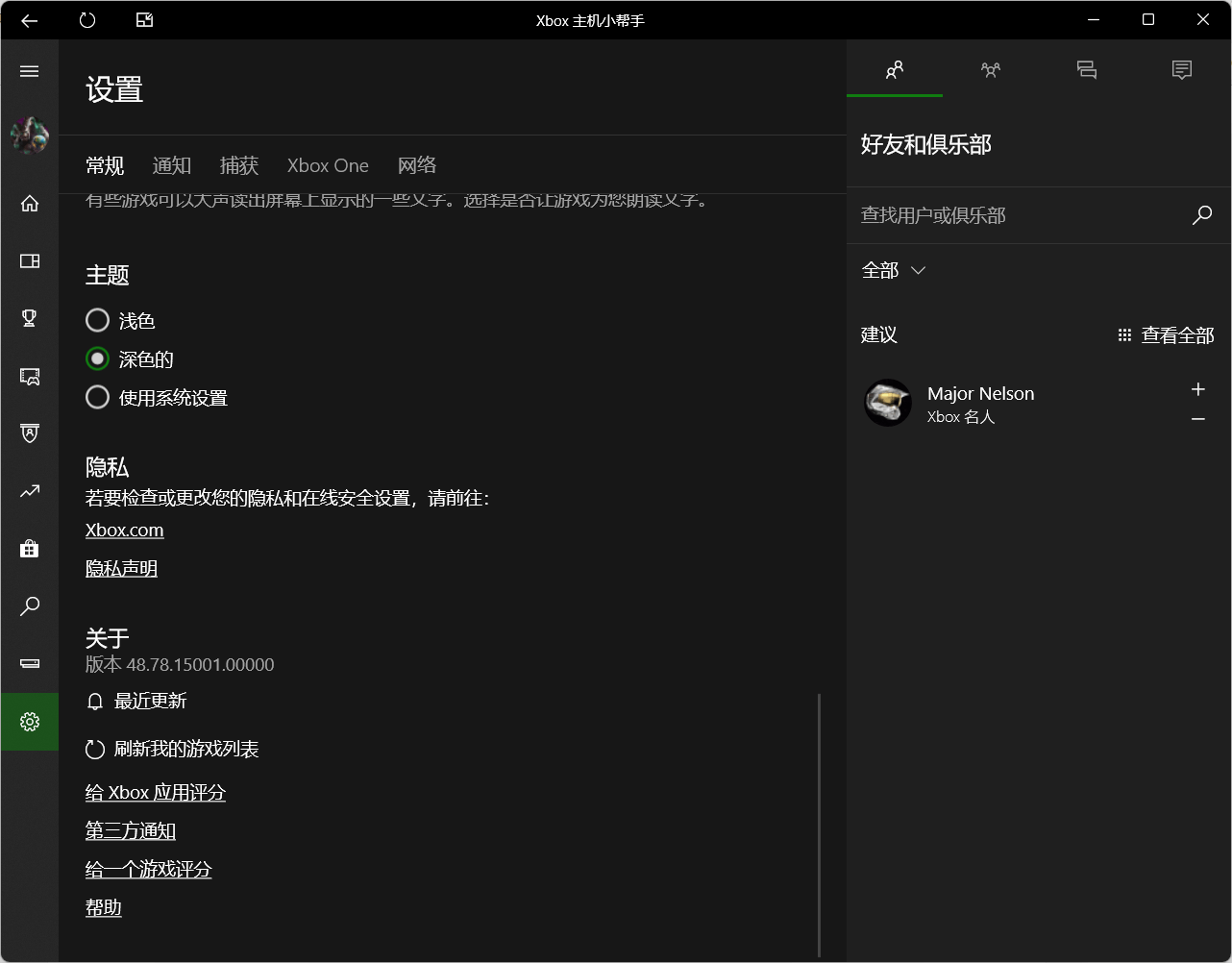
Task: Go back using the back arrow
Action: click(30, 20)
